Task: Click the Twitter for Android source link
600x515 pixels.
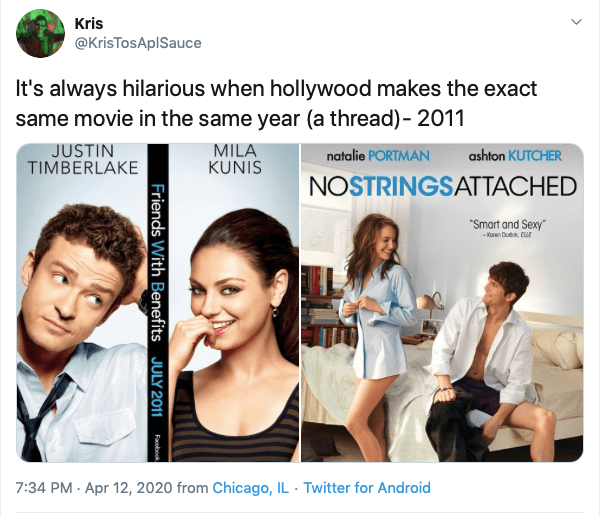Action: click(367, 488)
